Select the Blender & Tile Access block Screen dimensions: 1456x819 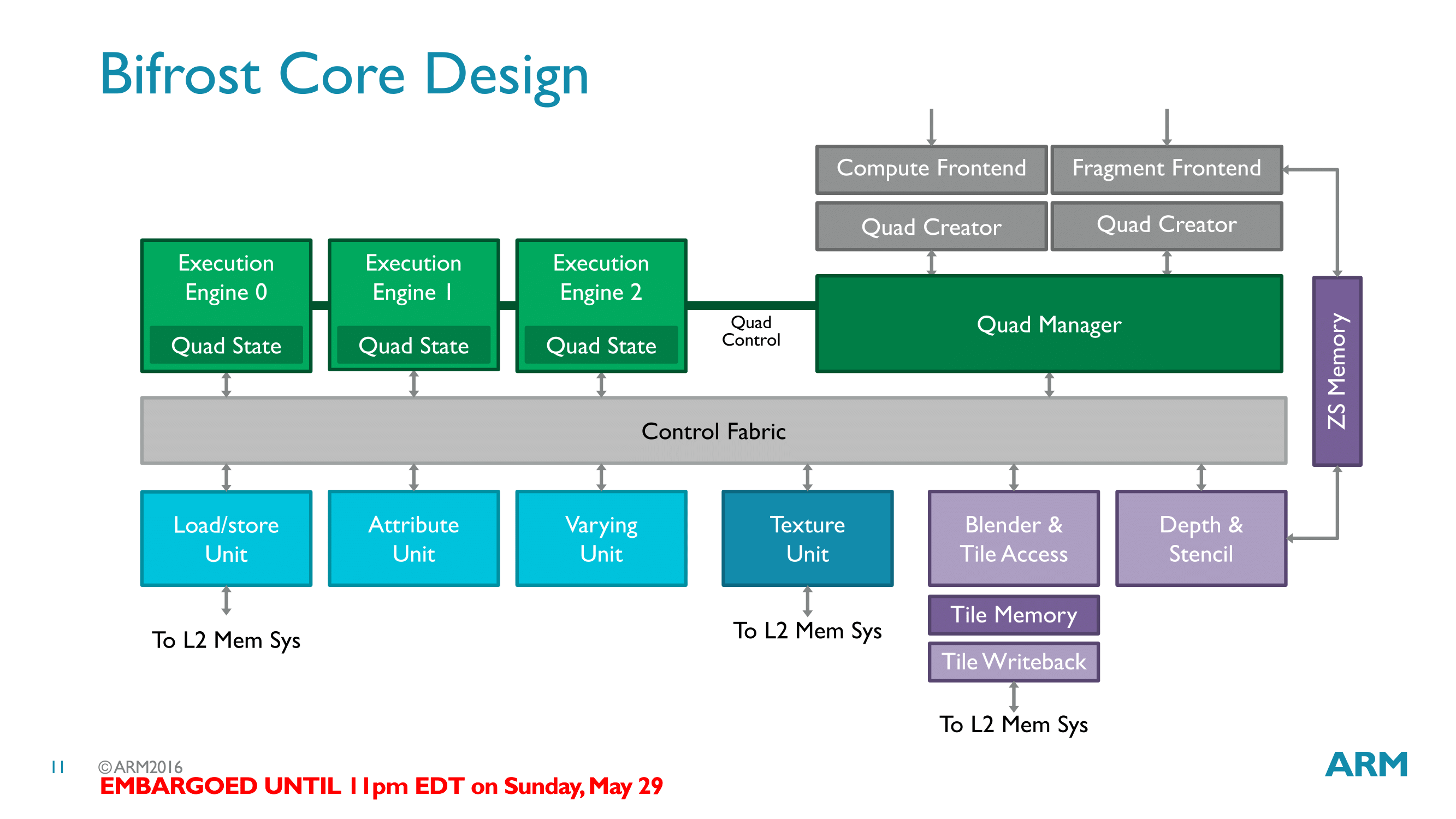coord(1014,538)
